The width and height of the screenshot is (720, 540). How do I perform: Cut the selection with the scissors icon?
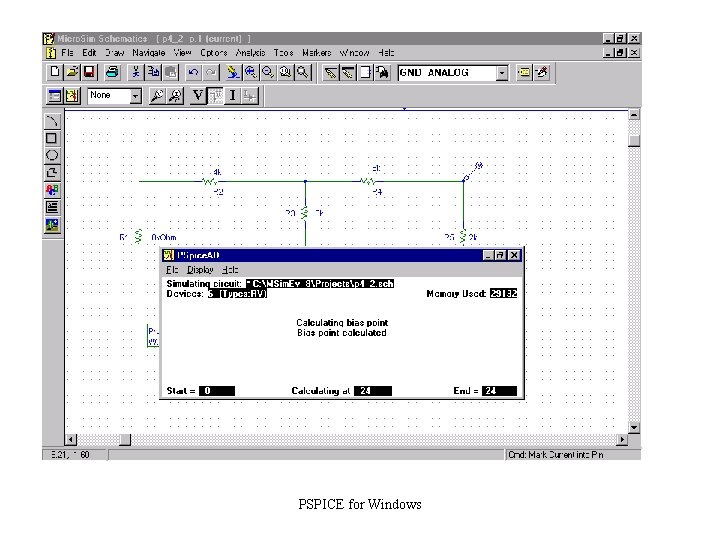(x=135, y=72)
